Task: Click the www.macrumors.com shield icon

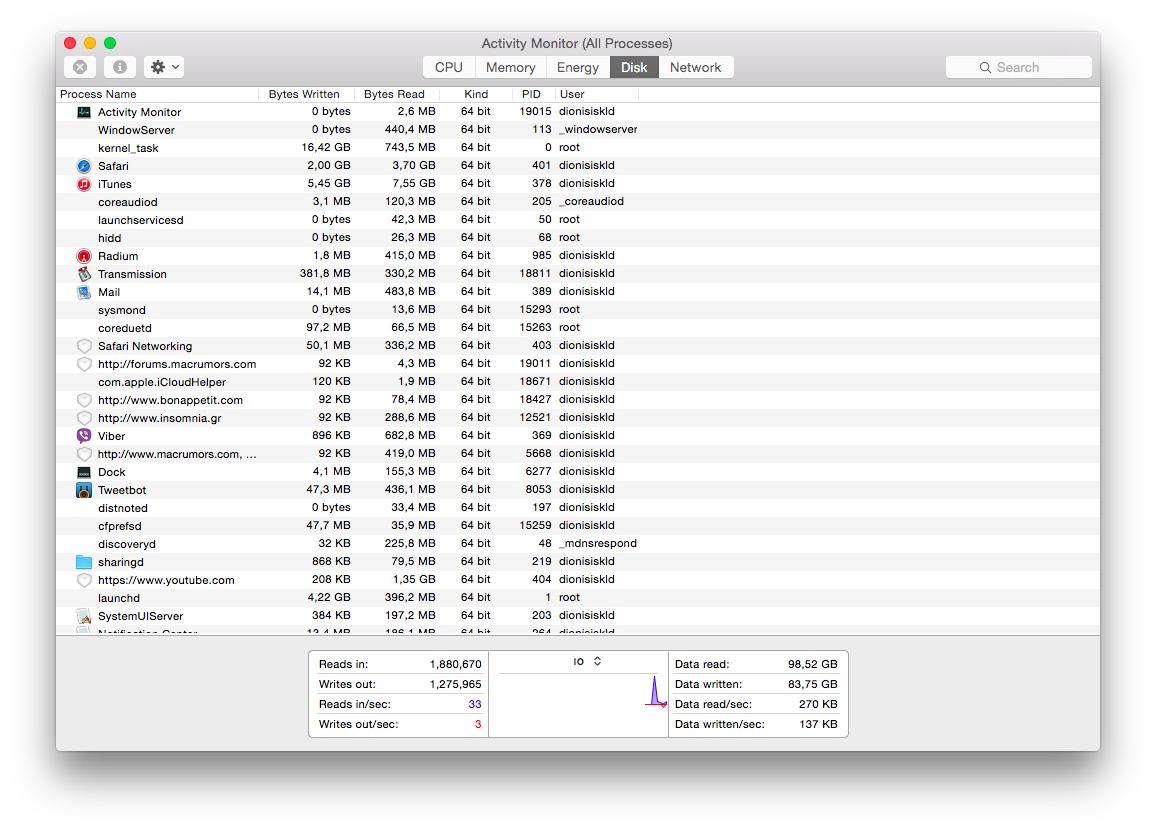Action: coord(84,454)
